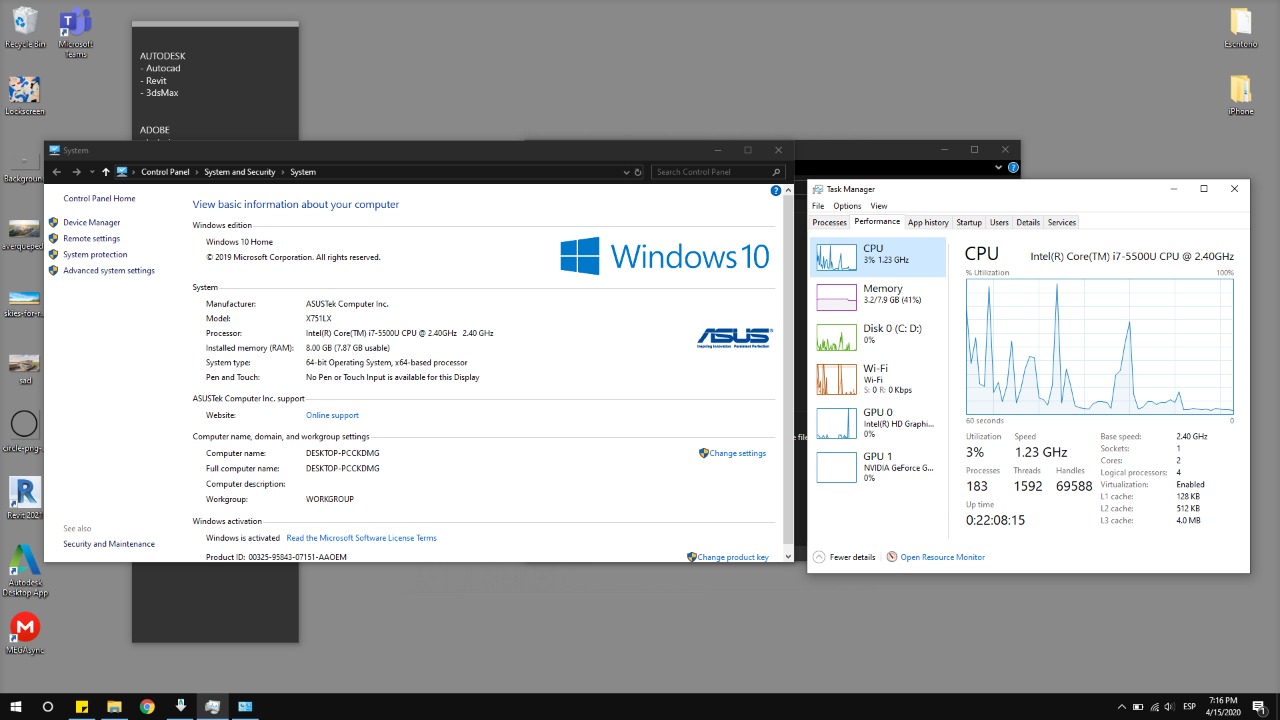The width and height of the screenshot is (1280, 720).
Task: Open the MEGAsync desktop icon
Action: [x=25, y=631]
